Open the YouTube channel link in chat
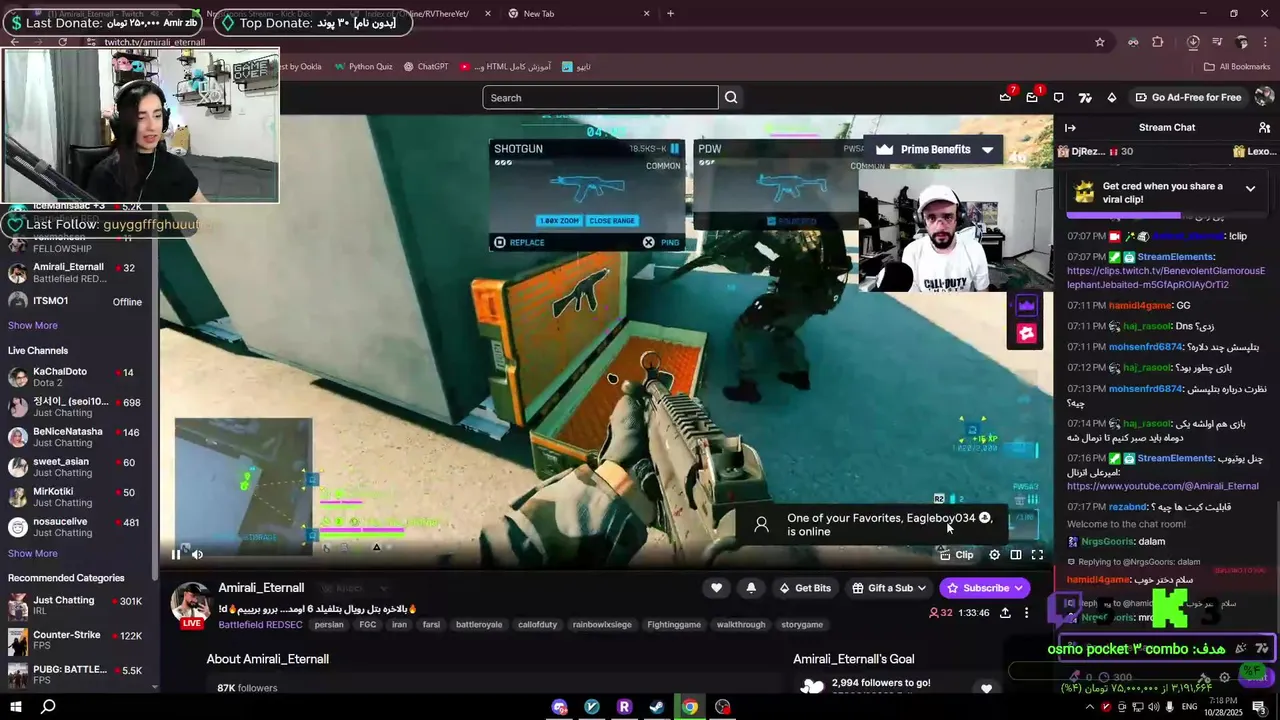 coord(1163,486)
